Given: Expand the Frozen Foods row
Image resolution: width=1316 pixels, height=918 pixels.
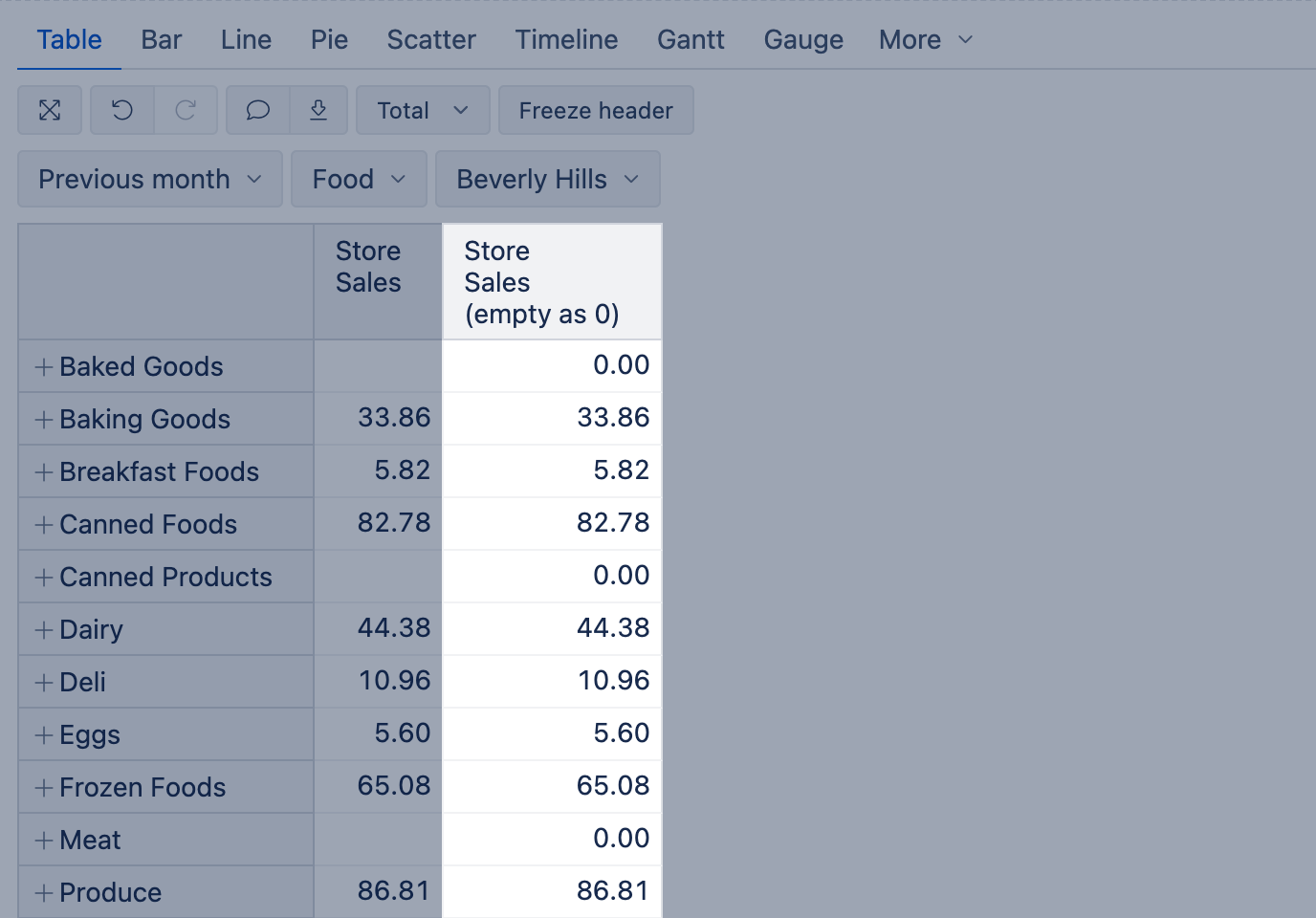Looking at the screenshot, I should 44,788.
